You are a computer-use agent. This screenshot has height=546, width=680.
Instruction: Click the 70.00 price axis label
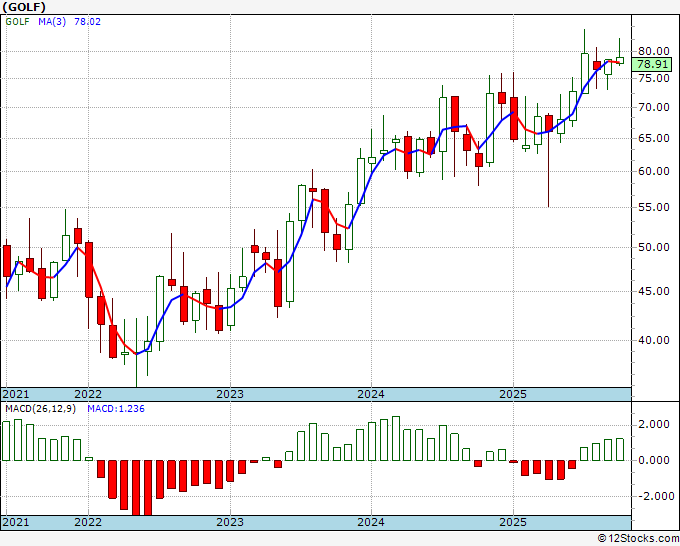coord(654,107)
